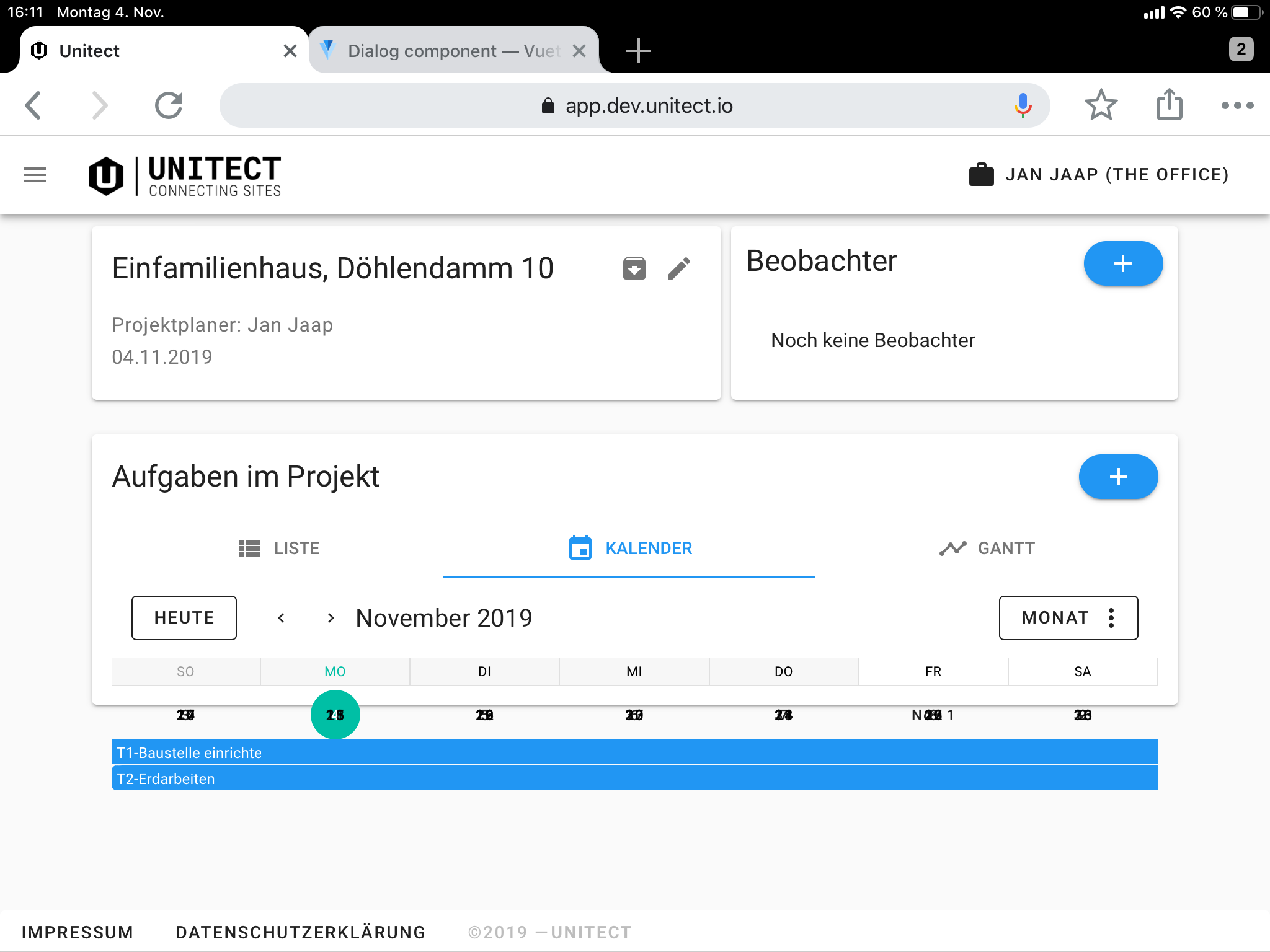Image resolution: width=1270 pixels, height=952 pixels.
Task: Open the IMPRESSUM page
Action: pyautogui.click(x=78, y=932)
